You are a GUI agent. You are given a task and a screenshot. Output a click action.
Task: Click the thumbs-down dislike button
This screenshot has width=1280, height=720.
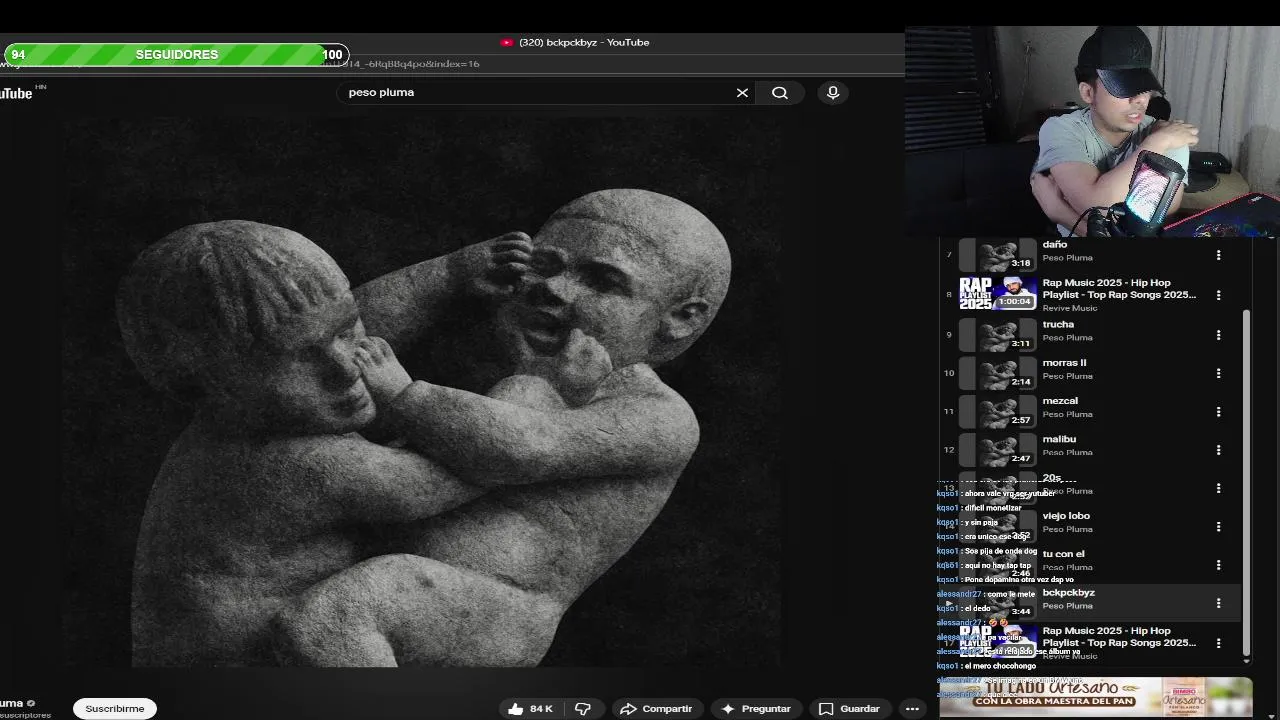[583, 709]
